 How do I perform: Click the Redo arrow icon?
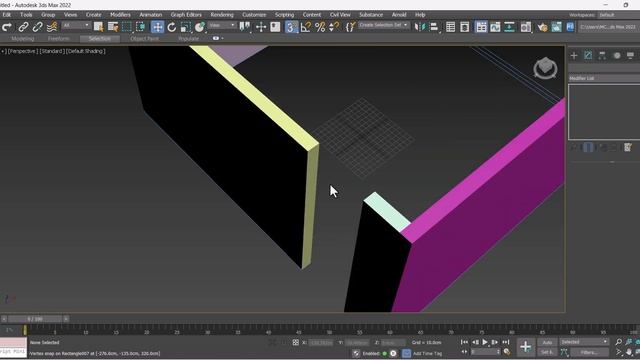point(7,27)
